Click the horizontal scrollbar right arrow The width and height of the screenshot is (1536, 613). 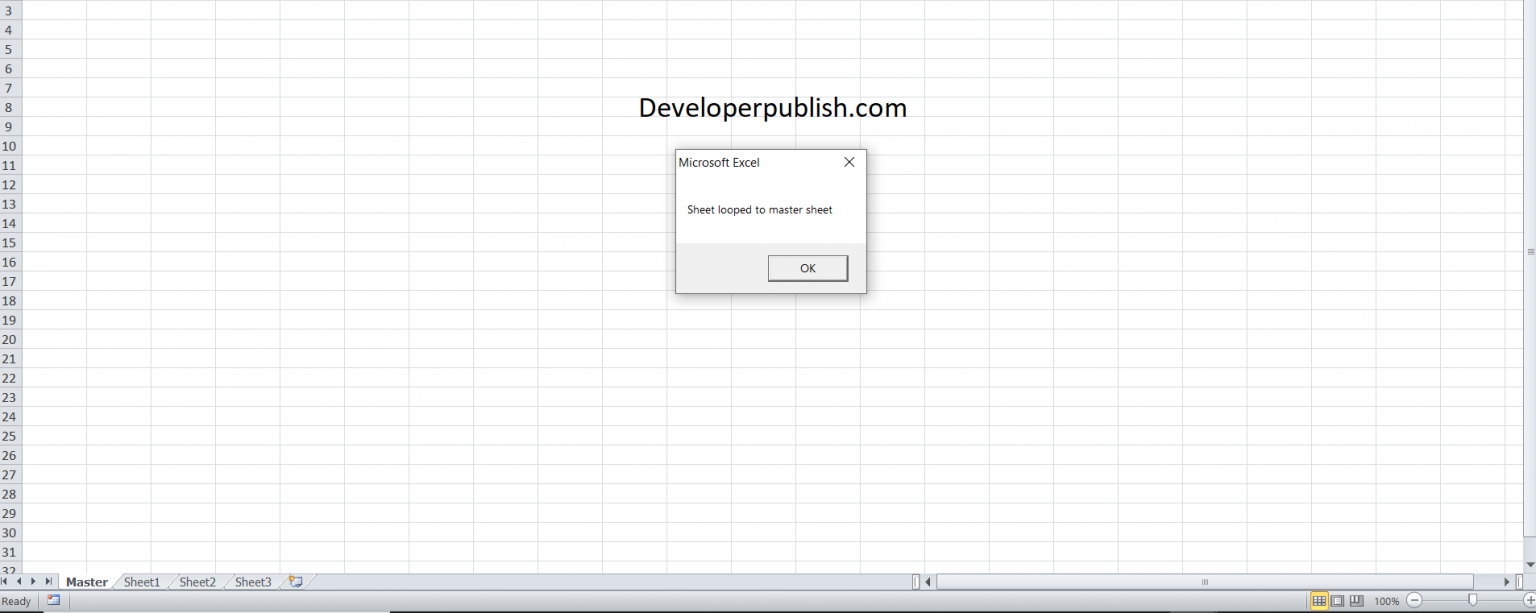click(x=1507, y=582)
